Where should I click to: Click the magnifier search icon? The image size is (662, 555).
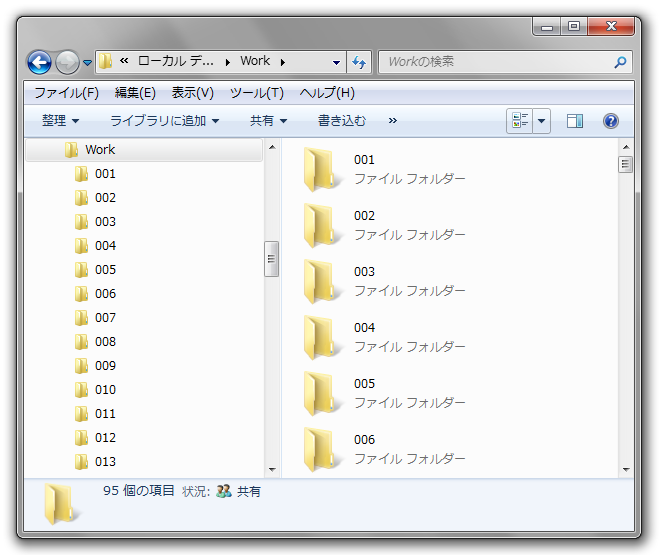point(620,62)
